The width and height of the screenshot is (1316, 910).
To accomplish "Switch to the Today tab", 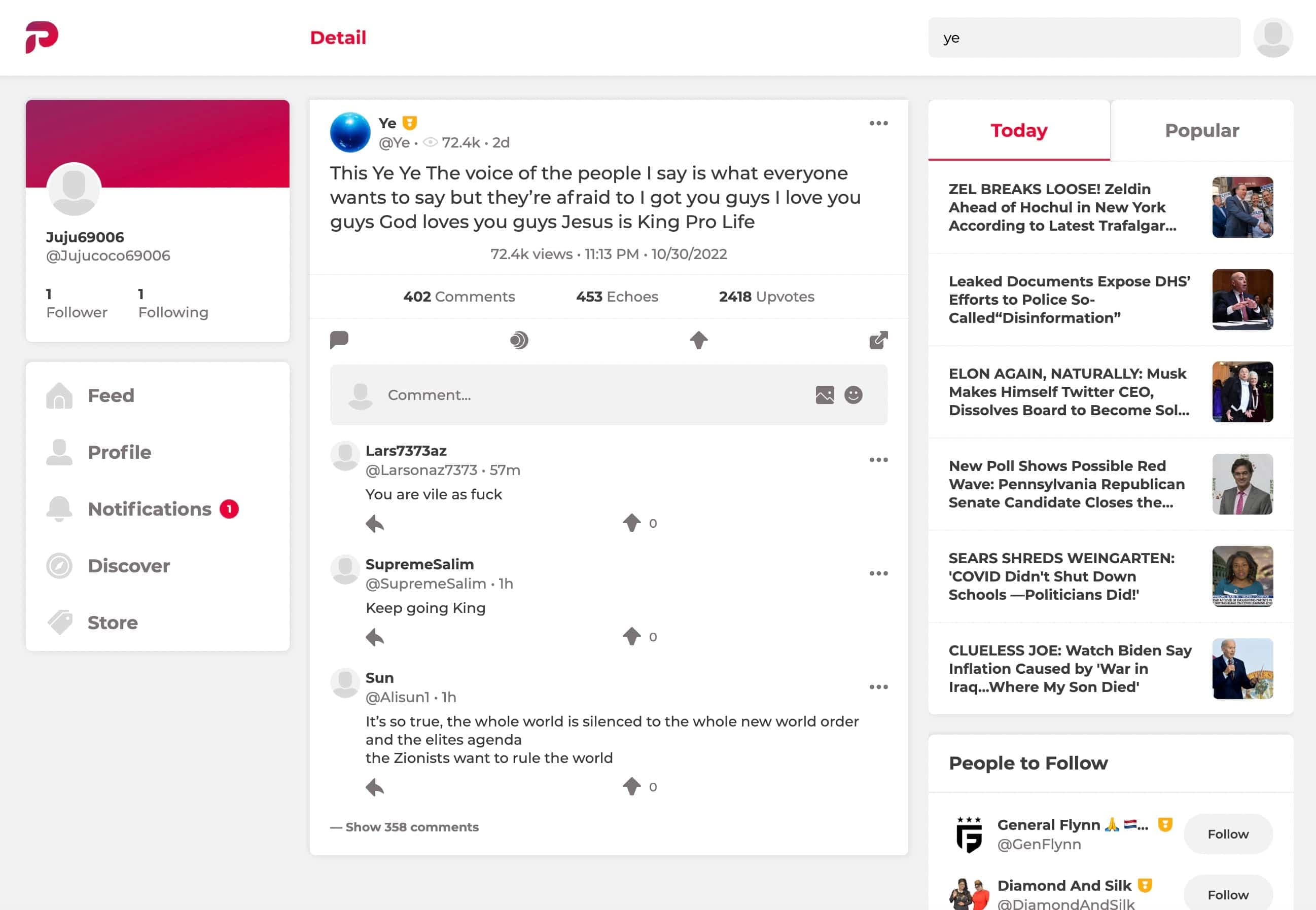I will coord(1019,131).
